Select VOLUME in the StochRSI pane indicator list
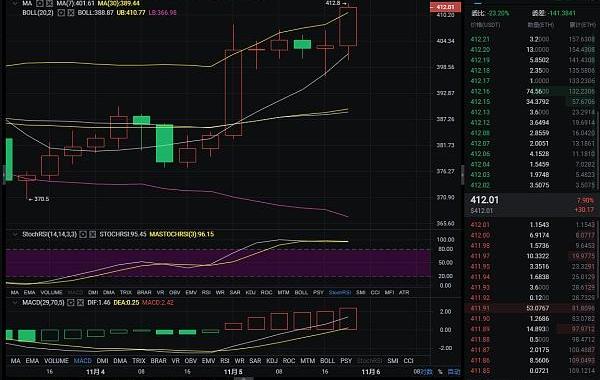Image resolution: width=600 pixels, height=380 pixels. click(x=51, y=292)
